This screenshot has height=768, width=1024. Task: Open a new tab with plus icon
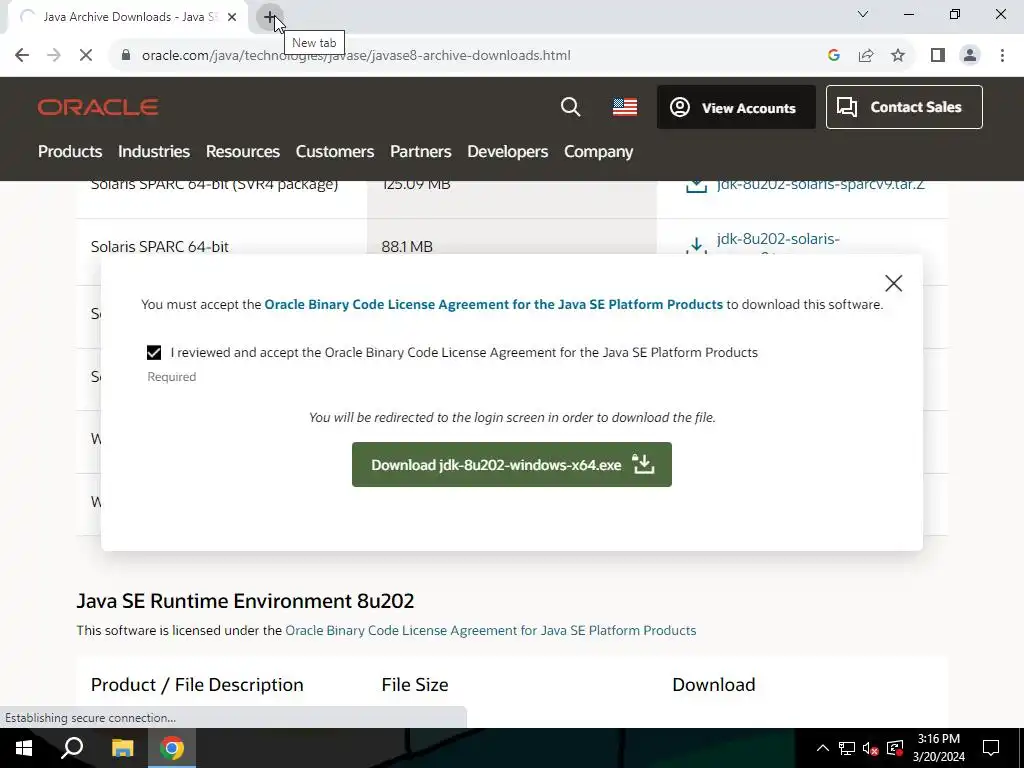269,17
